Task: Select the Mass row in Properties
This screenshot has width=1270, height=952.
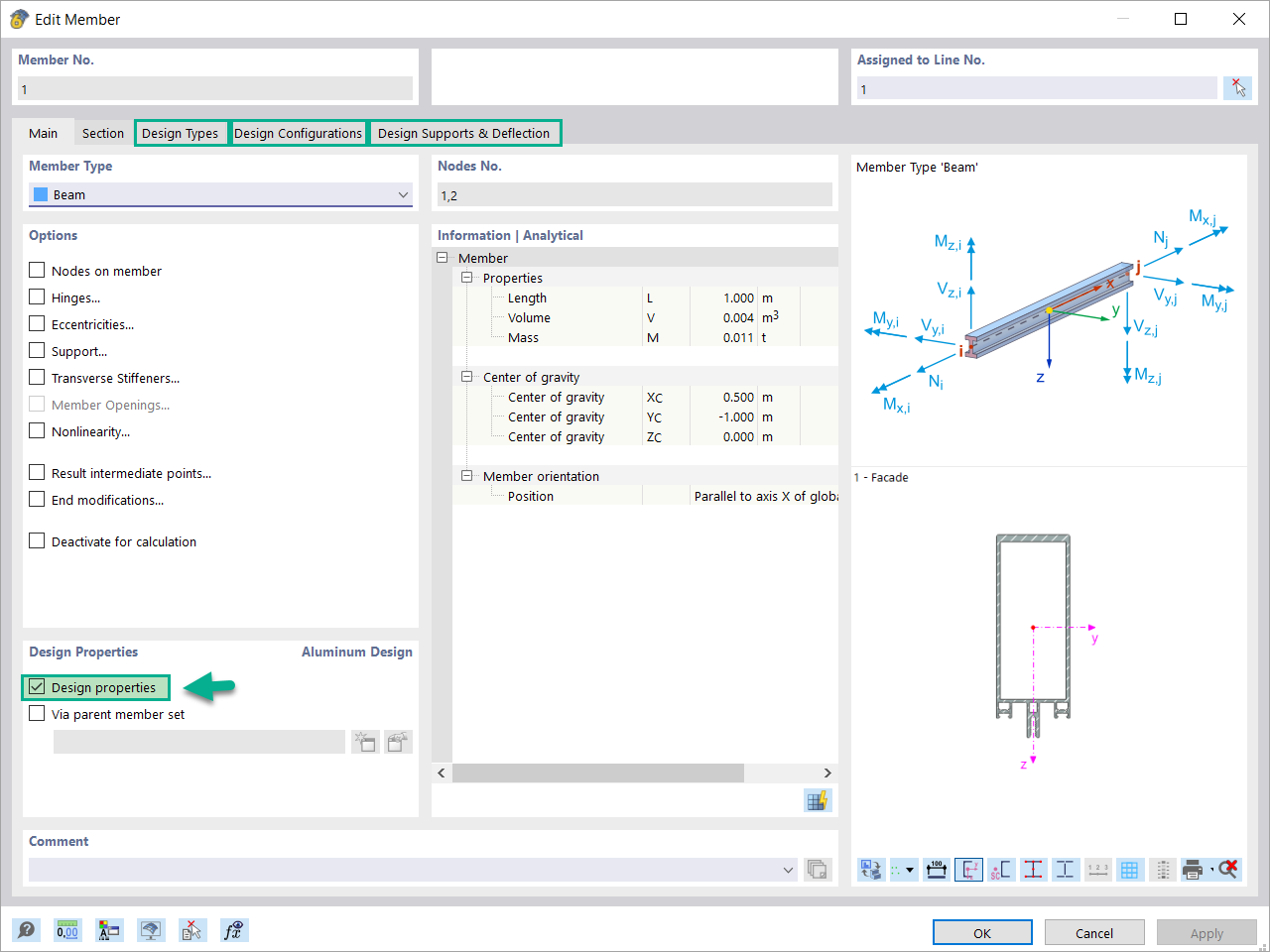Action: pos(645,337)
